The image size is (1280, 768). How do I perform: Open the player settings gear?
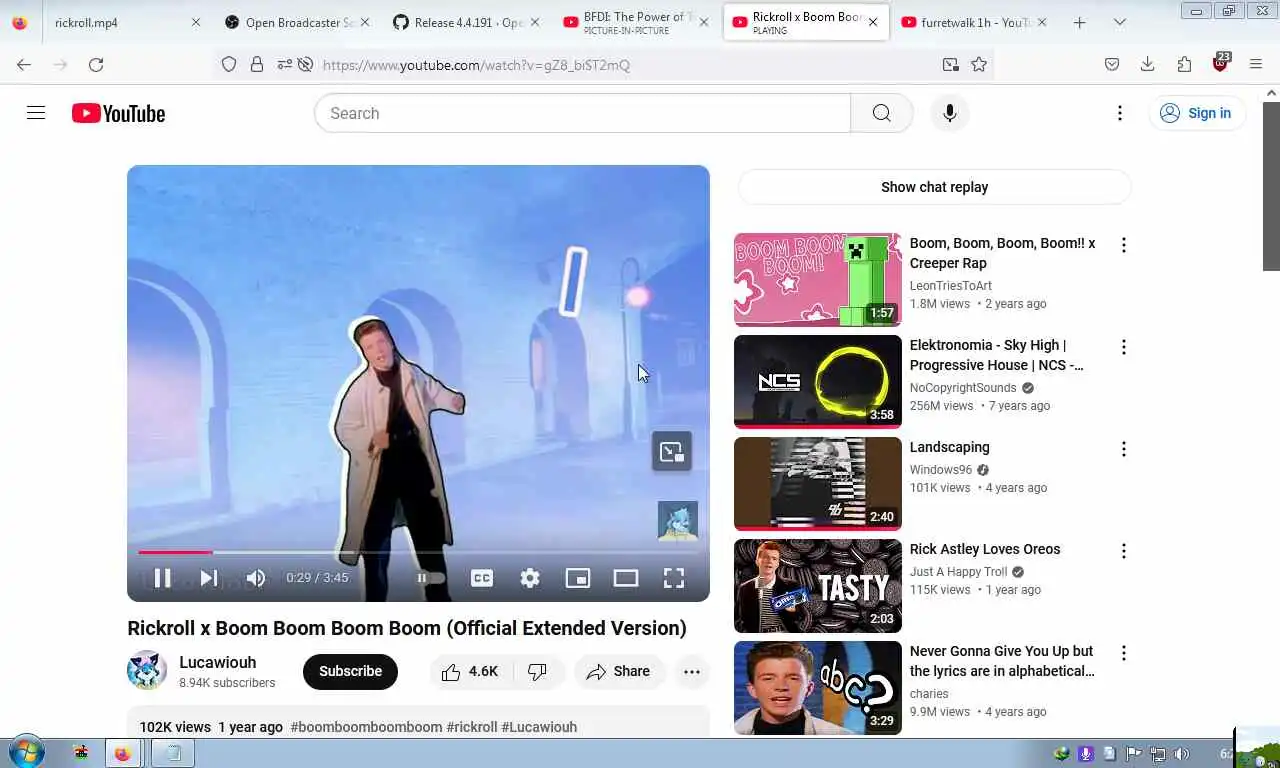tap(530, 578)
